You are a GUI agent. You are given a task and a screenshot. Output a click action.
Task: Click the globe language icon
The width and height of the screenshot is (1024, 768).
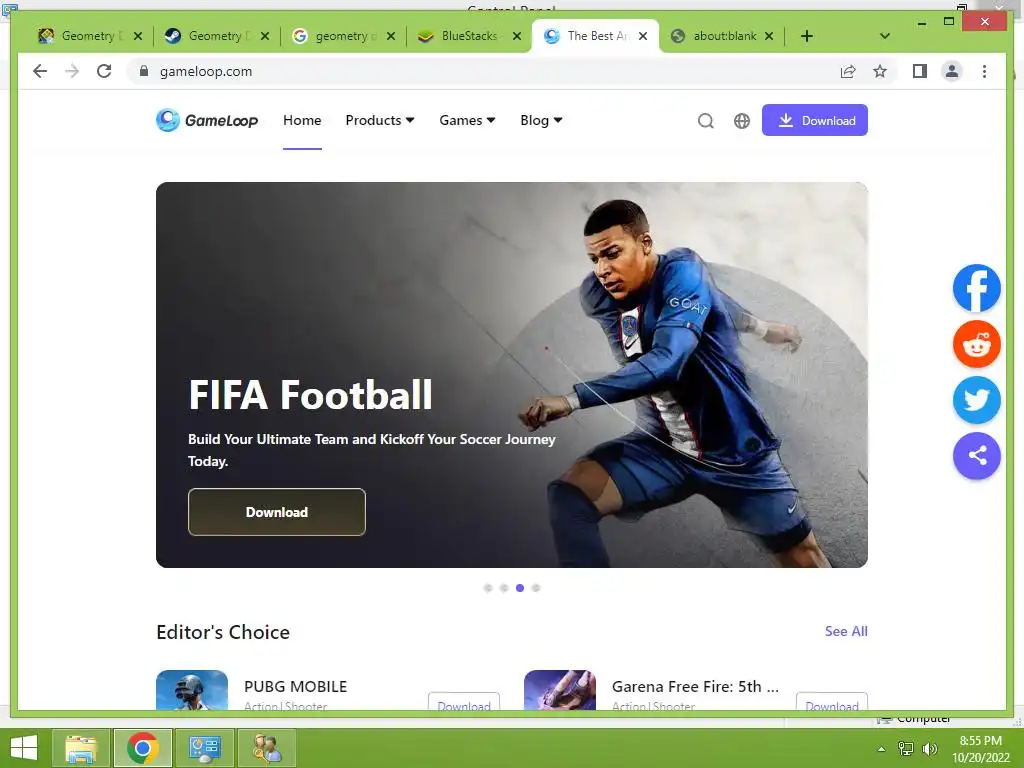pyautogui.click(x=742, y=121)
